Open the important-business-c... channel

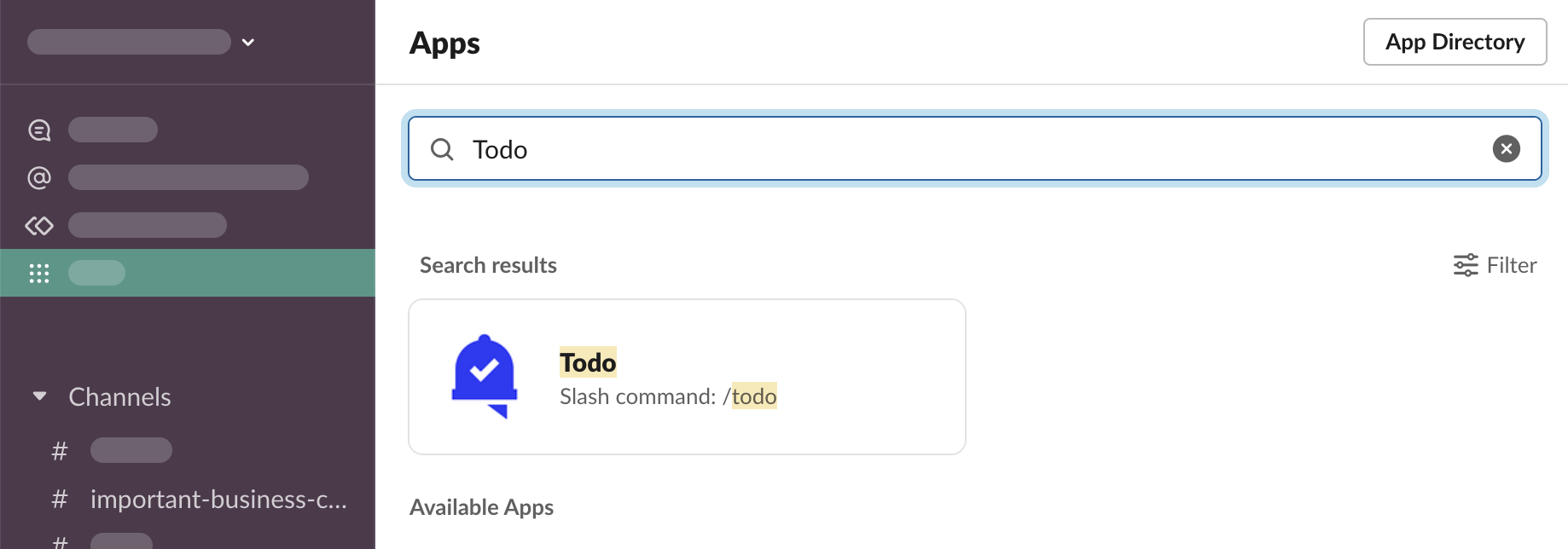pos(218,499)
